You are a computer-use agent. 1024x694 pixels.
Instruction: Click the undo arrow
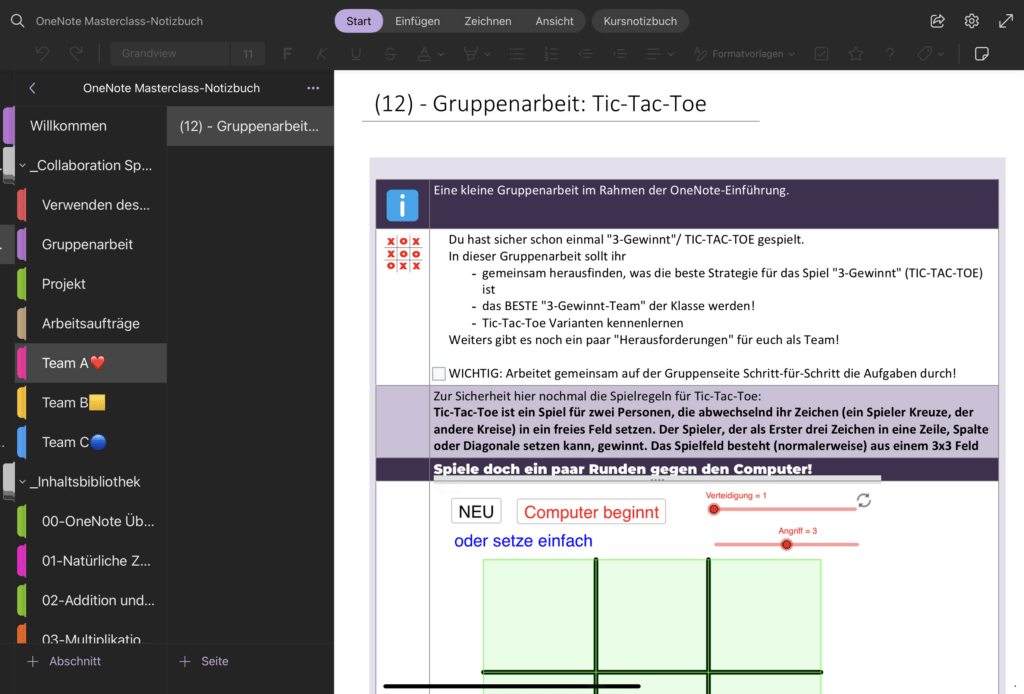click(x=42, y=54)
